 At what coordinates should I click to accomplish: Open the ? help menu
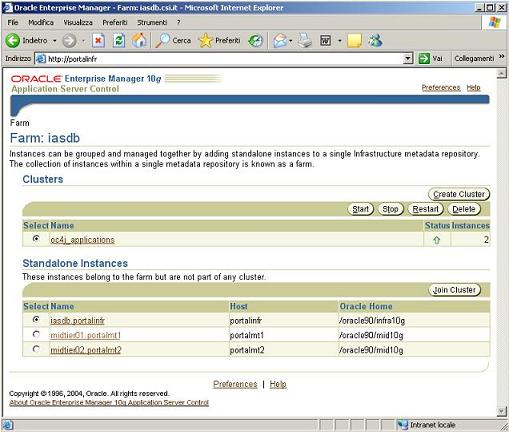tap(179, 22)
